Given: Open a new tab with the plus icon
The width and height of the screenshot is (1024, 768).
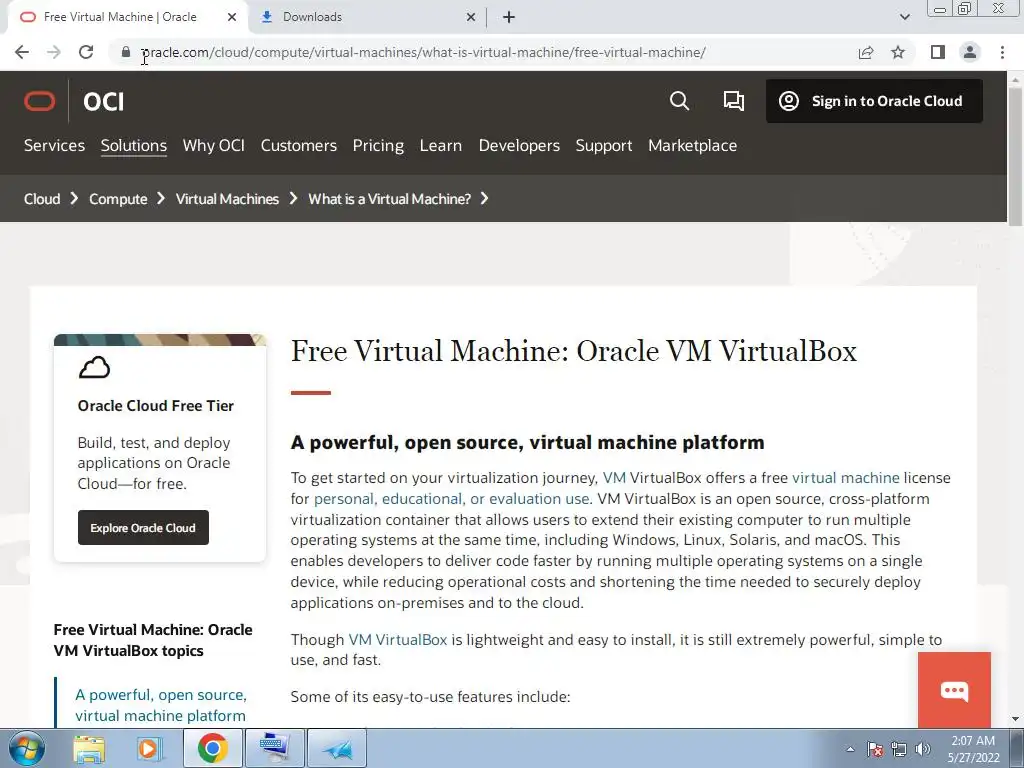Looking at the screenshot, I should click(509, 18).
